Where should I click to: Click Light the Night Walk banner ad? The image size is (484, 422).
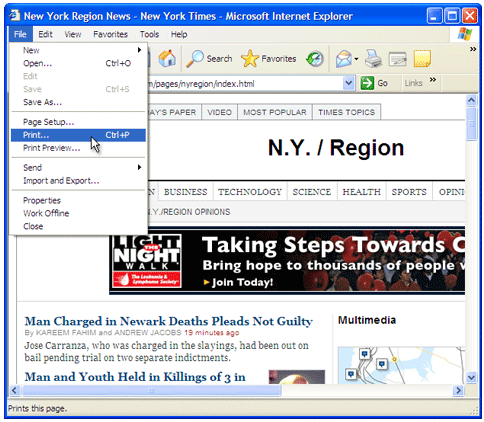coord(287,261)
